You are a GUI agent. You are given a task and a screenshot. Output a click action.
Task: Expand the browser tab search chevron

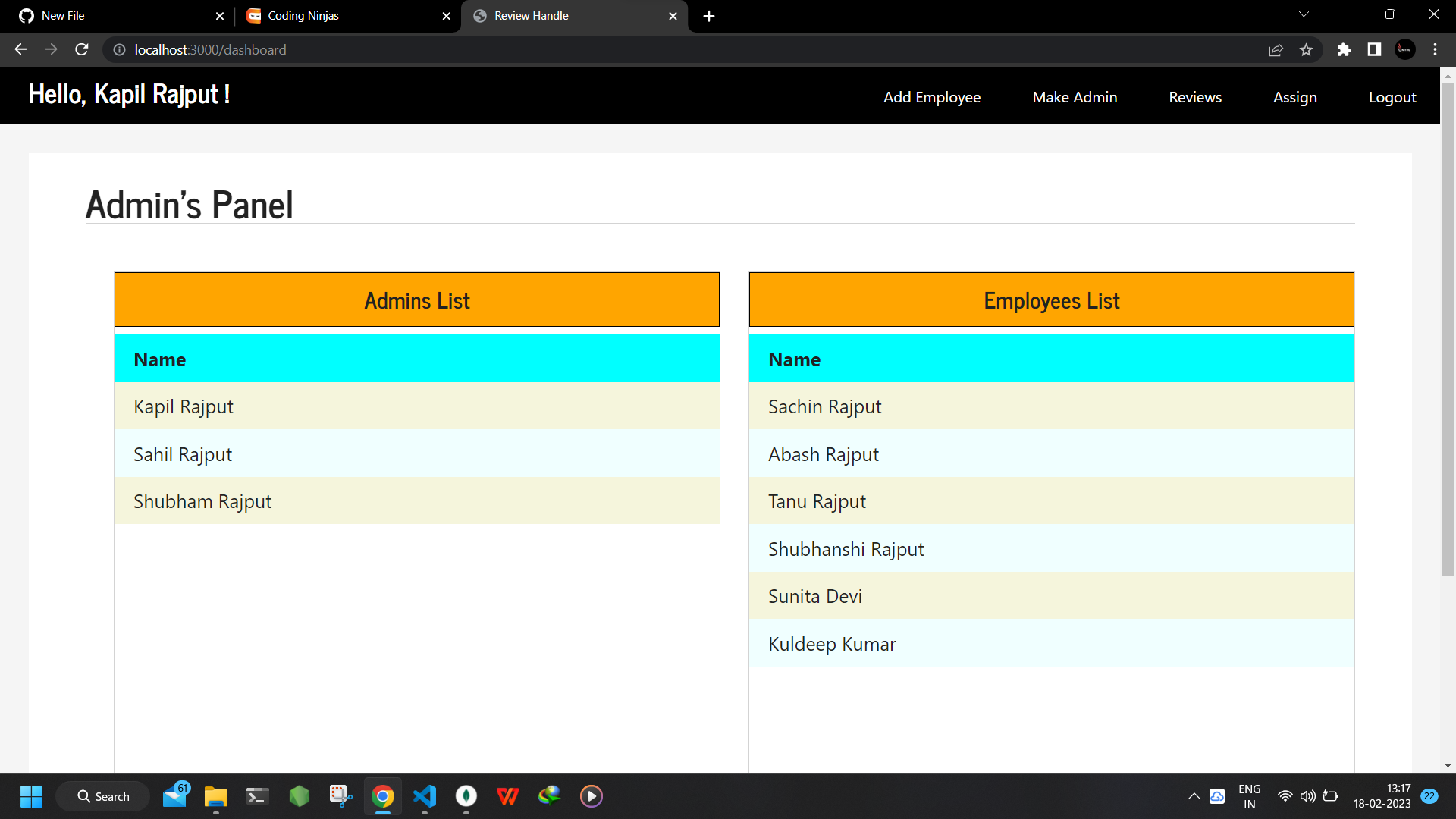coord(1304,15)
